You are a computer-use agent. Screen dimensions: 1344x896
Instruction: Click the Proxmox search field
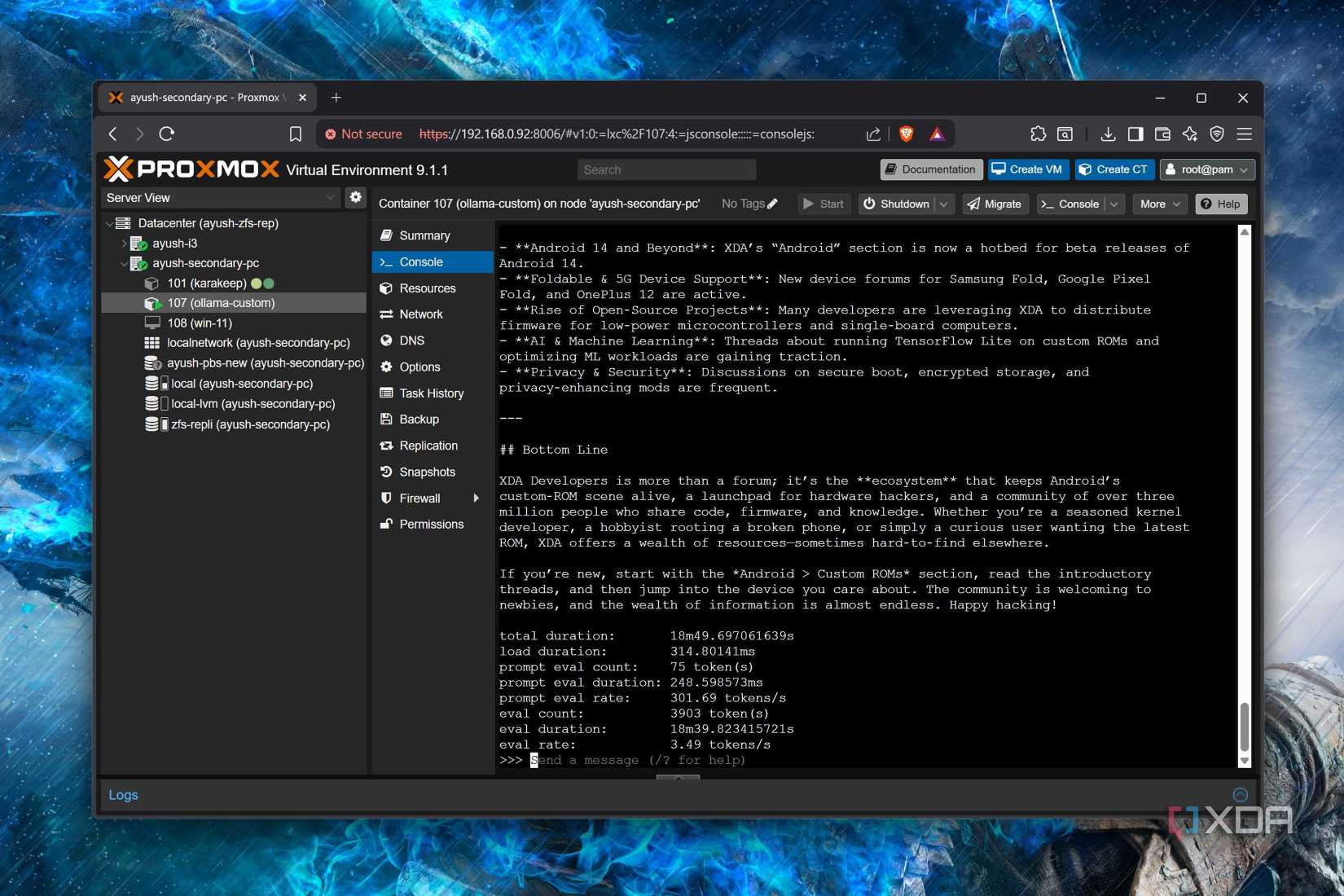click(x=666, y=169)
